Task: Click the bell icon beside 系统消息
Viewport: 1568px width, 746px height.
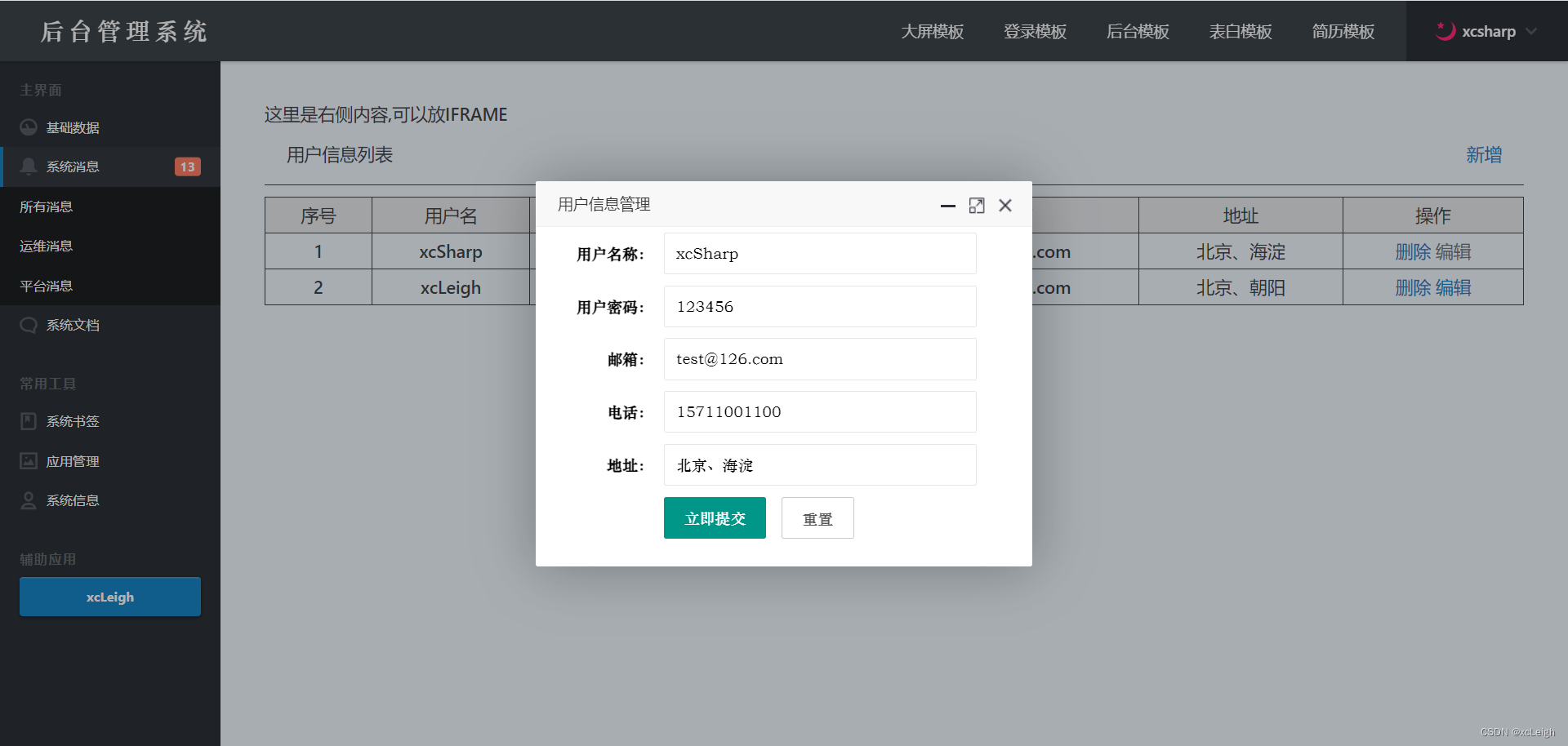Action: coord(29,167)
